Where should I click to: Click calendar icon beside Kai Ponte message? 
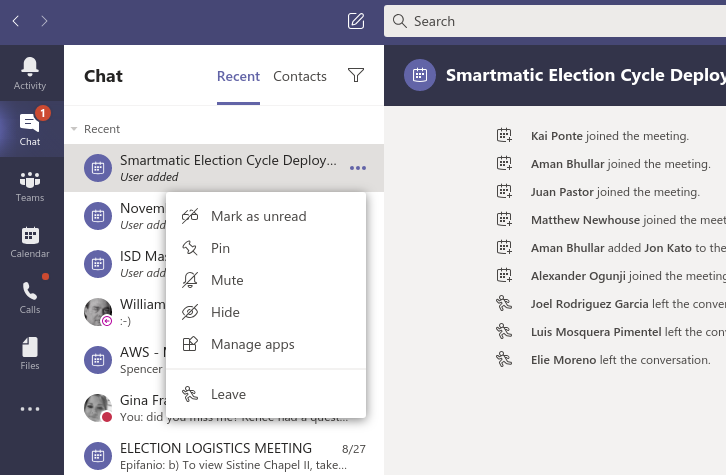click(504, 135)
